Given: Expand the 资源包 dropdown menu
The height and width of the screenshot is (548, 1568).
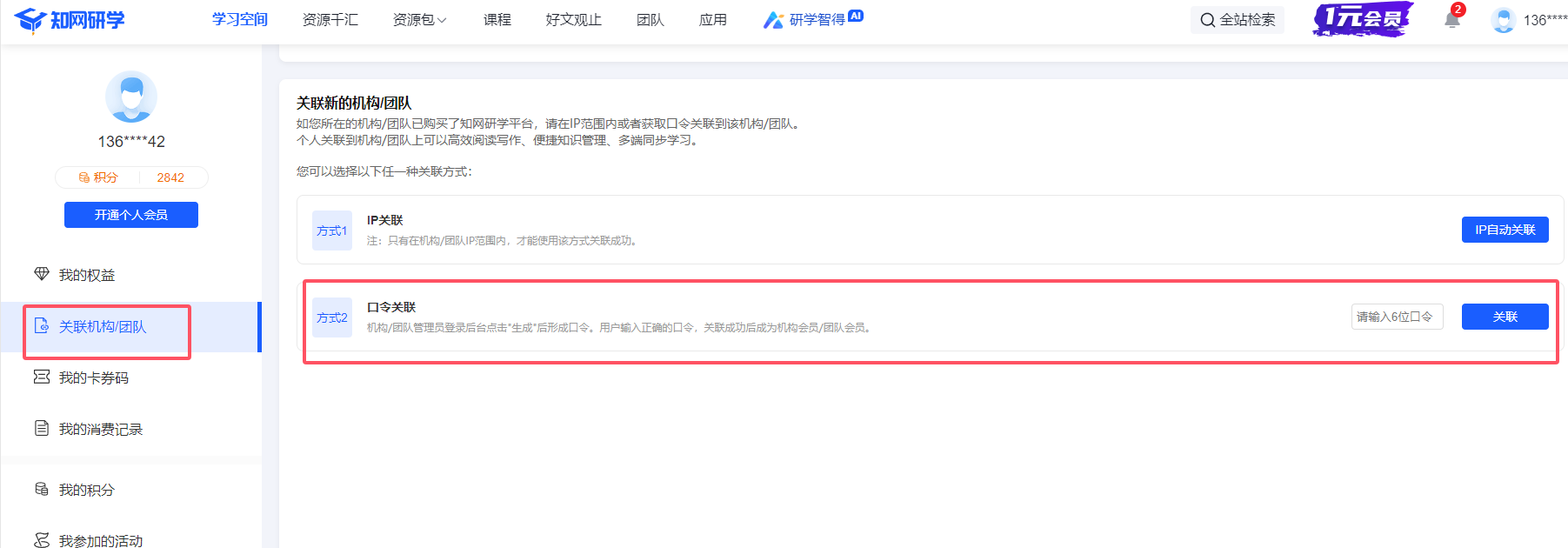Looking at the screenshot, I should pos(419,20).
